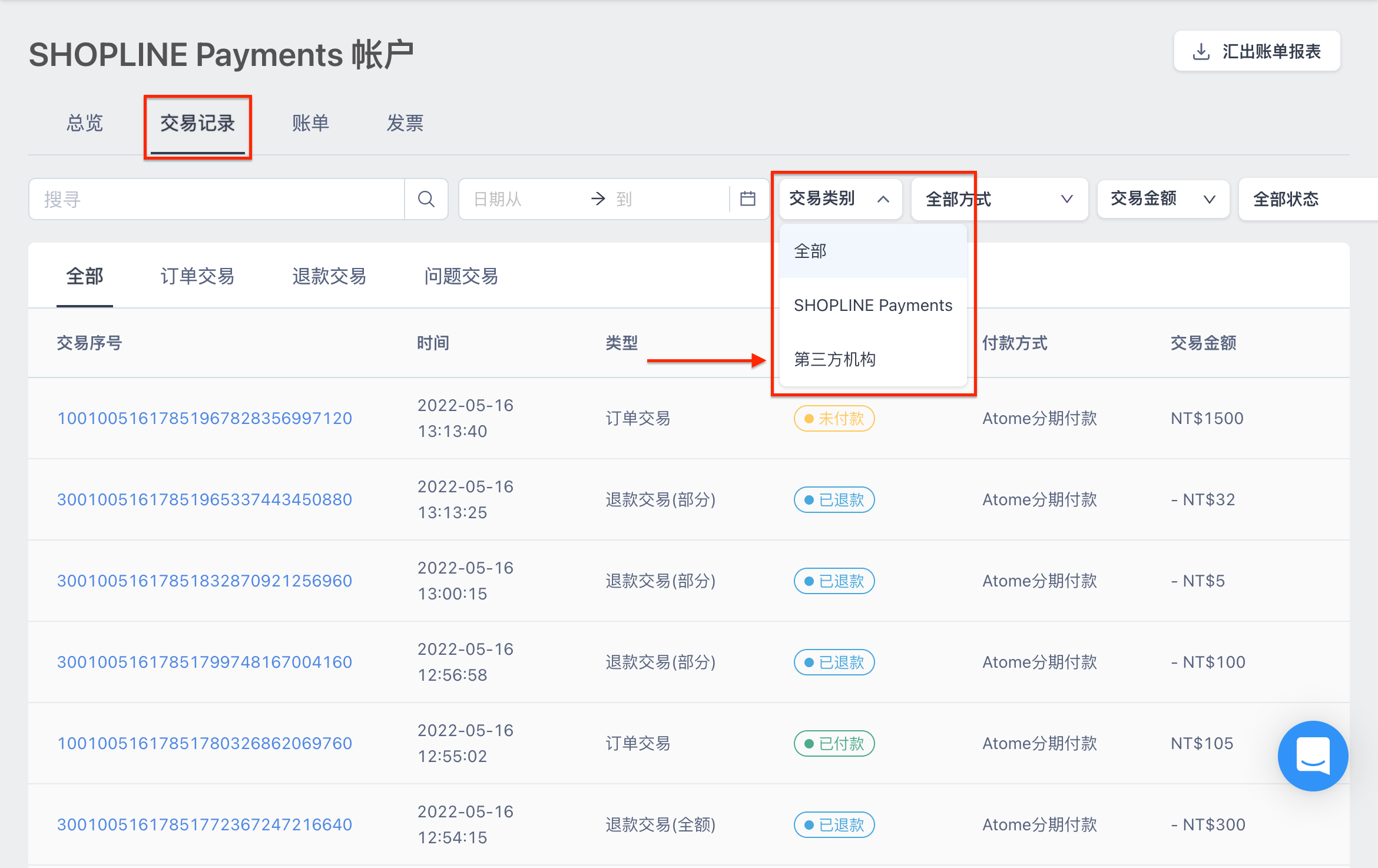Switch to the 账单 tab

[x=311, y=123]
